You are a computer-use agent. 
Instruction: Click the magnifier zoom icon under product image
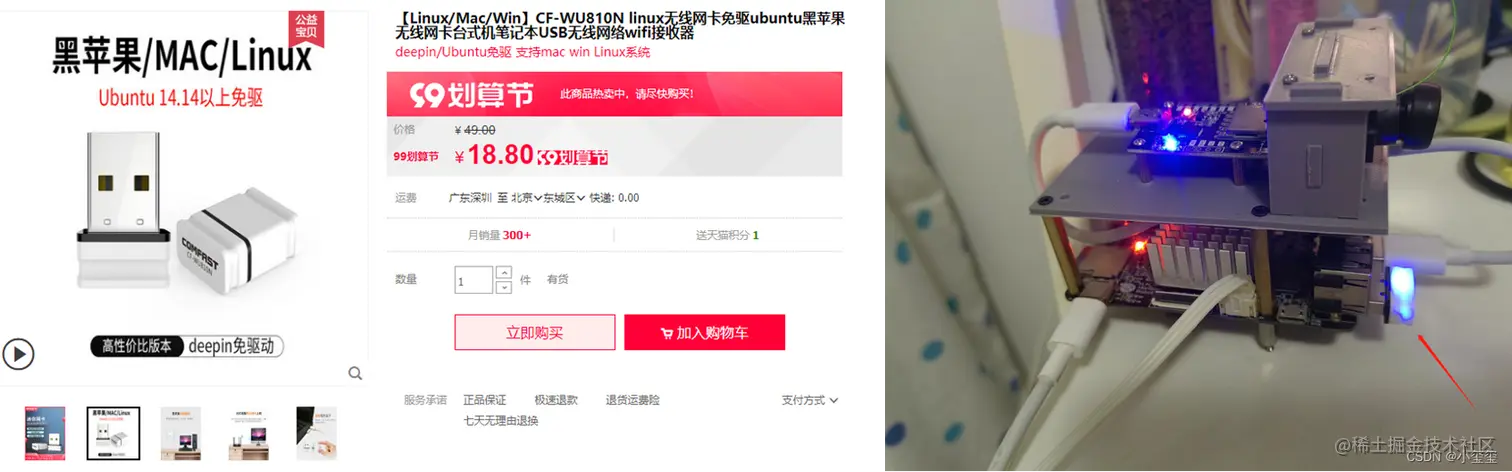(355, 374)
